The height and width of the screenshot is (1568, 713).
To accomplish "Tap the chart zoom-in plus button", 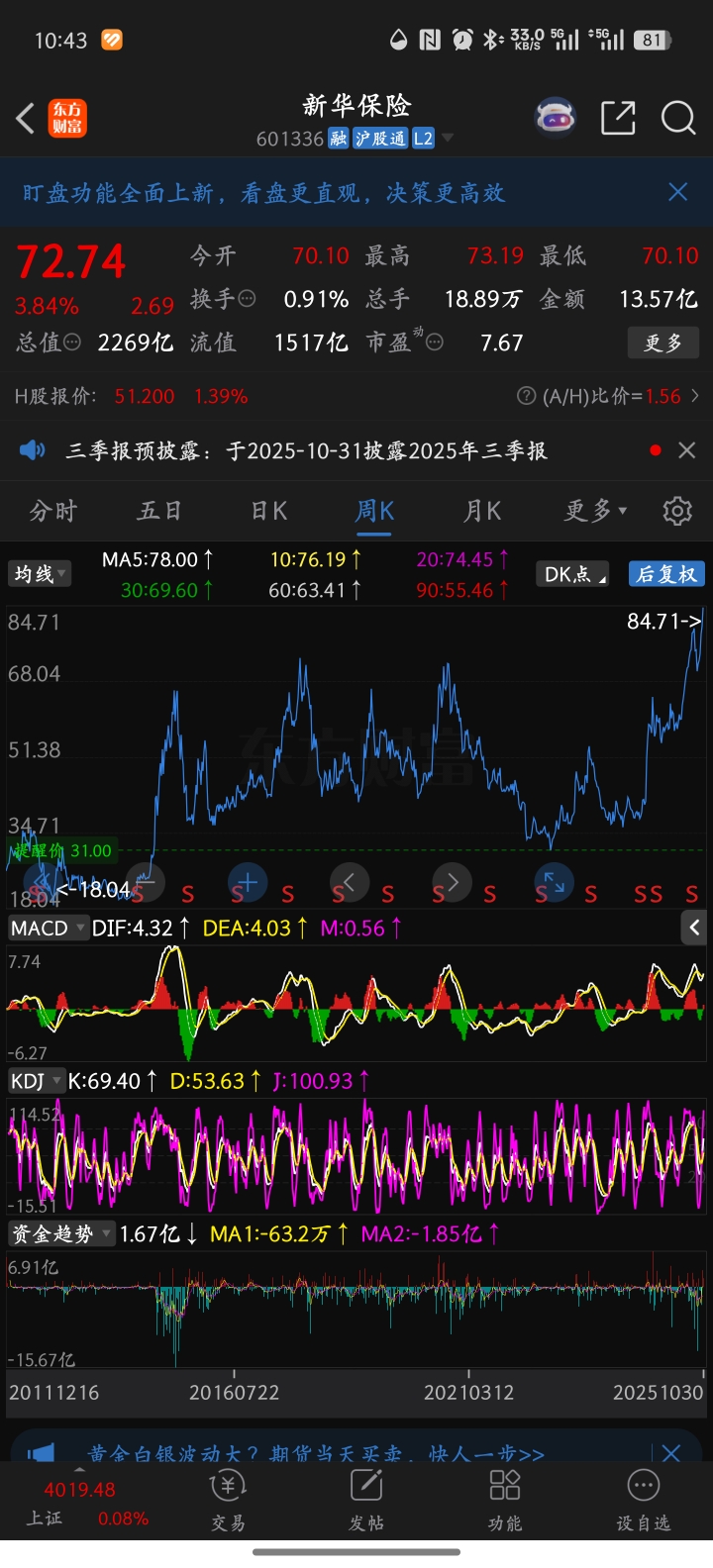I will click(x=248, y=881).
